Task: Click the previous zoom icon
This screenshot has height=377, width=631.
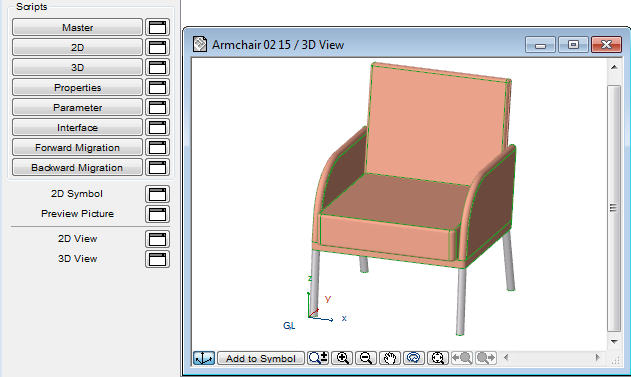Action: pyautogui.click(x=462, y=358)
